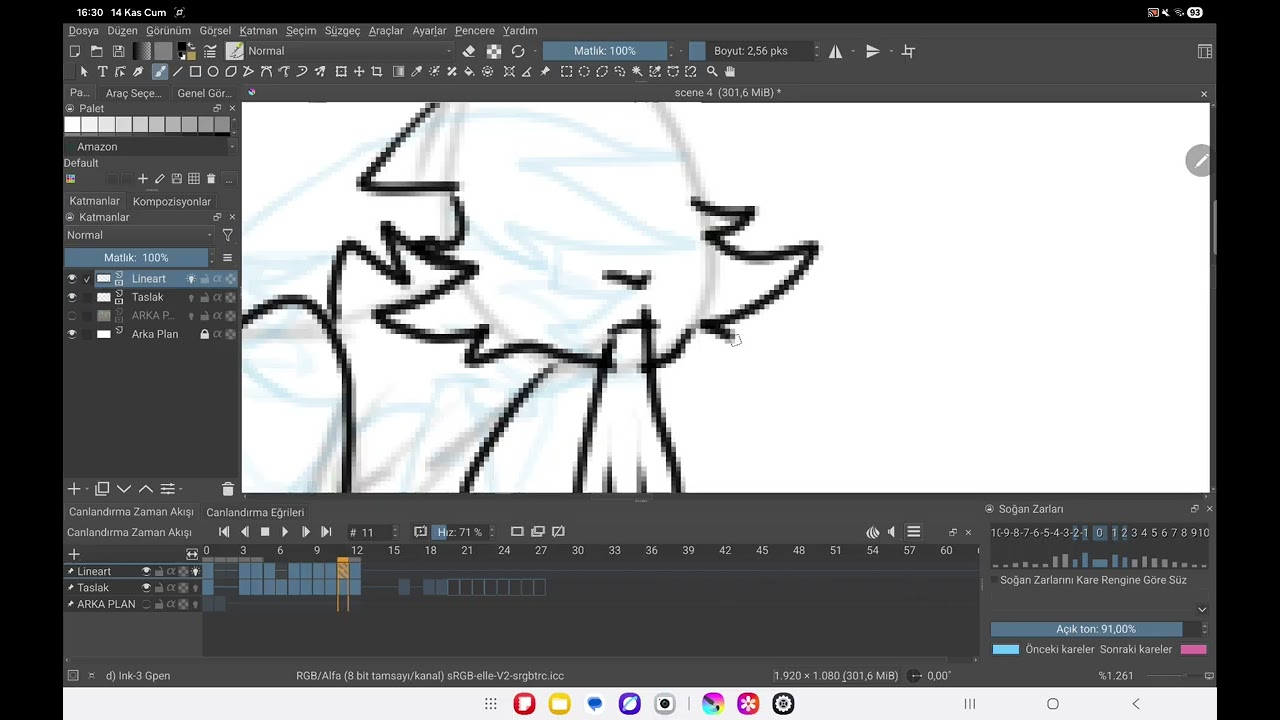Screen dimensions: 1280x720
Task: Select the Move tool
Action: (359, 72)
